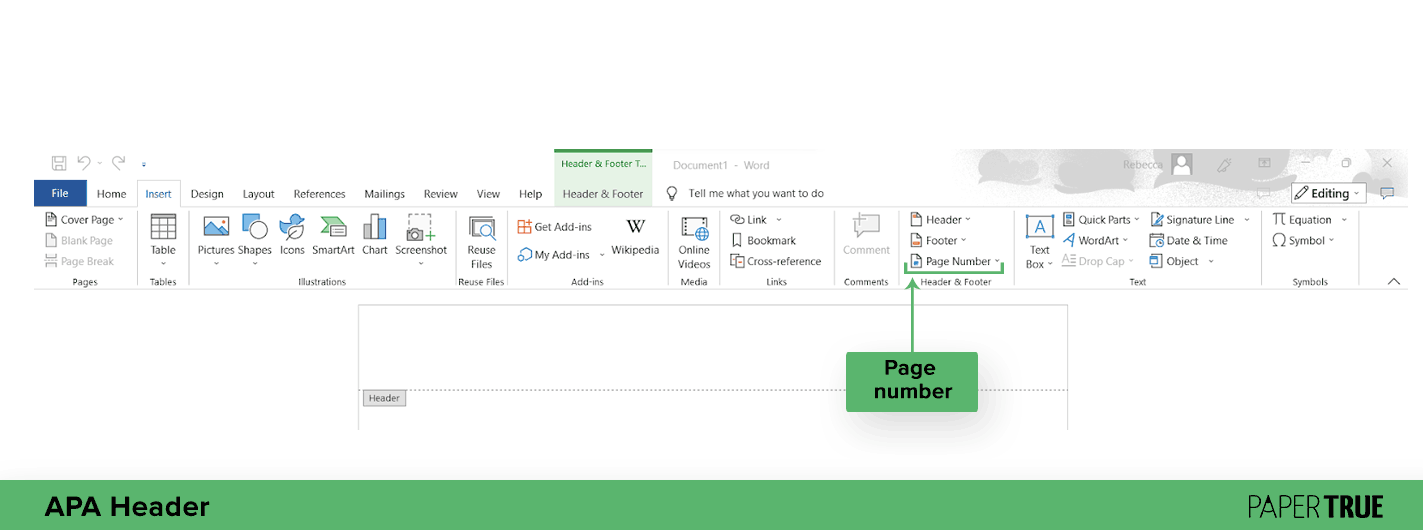
Task: Click the Save icon in the quick access toolbar
Action: 59,163
